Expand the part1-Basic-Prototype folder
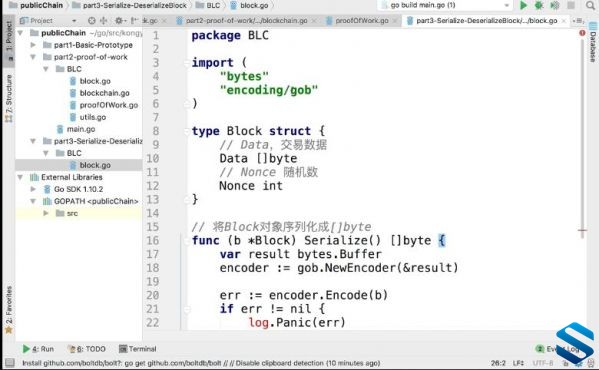Viewport: 599px width, 370px height. coord(33,45)
